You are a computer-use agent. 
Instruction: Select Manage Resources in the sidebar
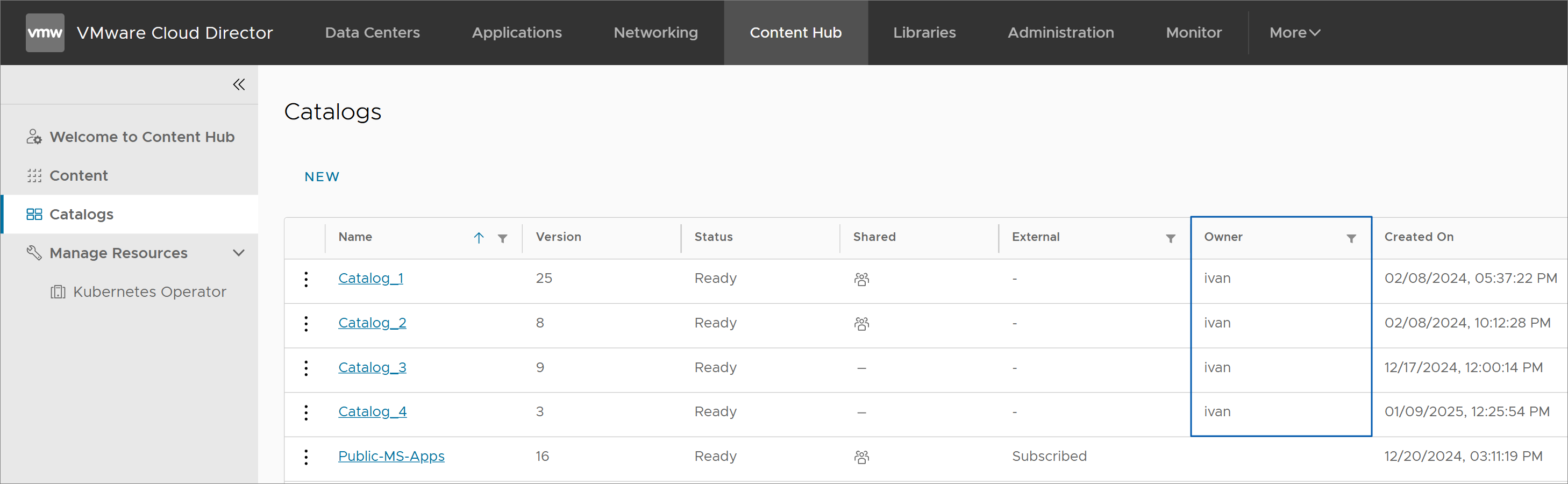pos(119,253)
